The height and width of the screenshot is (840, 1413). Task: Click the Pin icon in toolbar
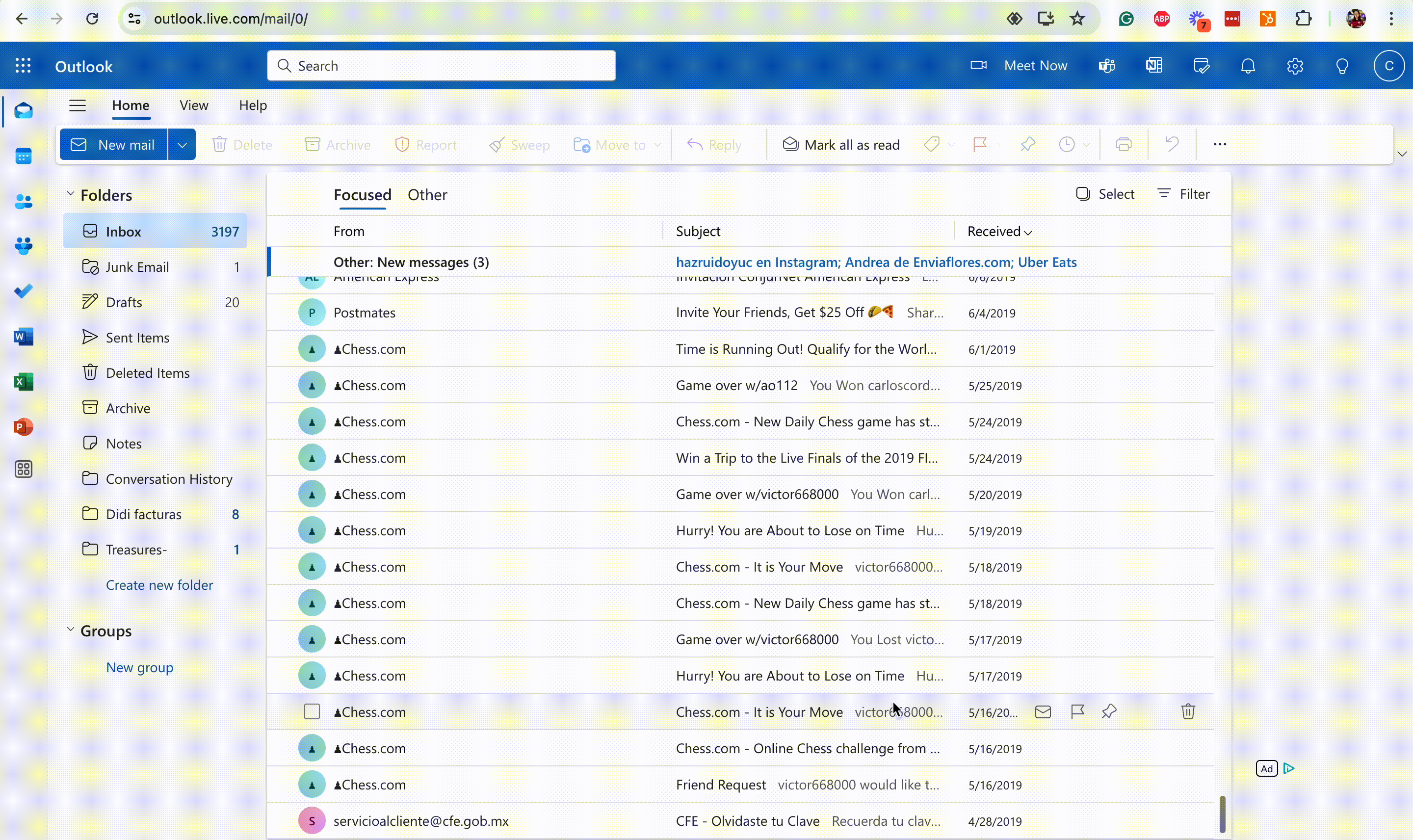point(1028,144)
